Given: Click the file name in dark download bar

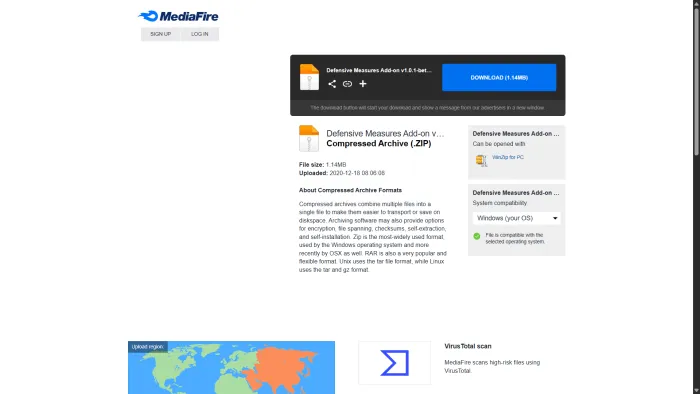Looking at the screenshot, I should coord(379,71).
